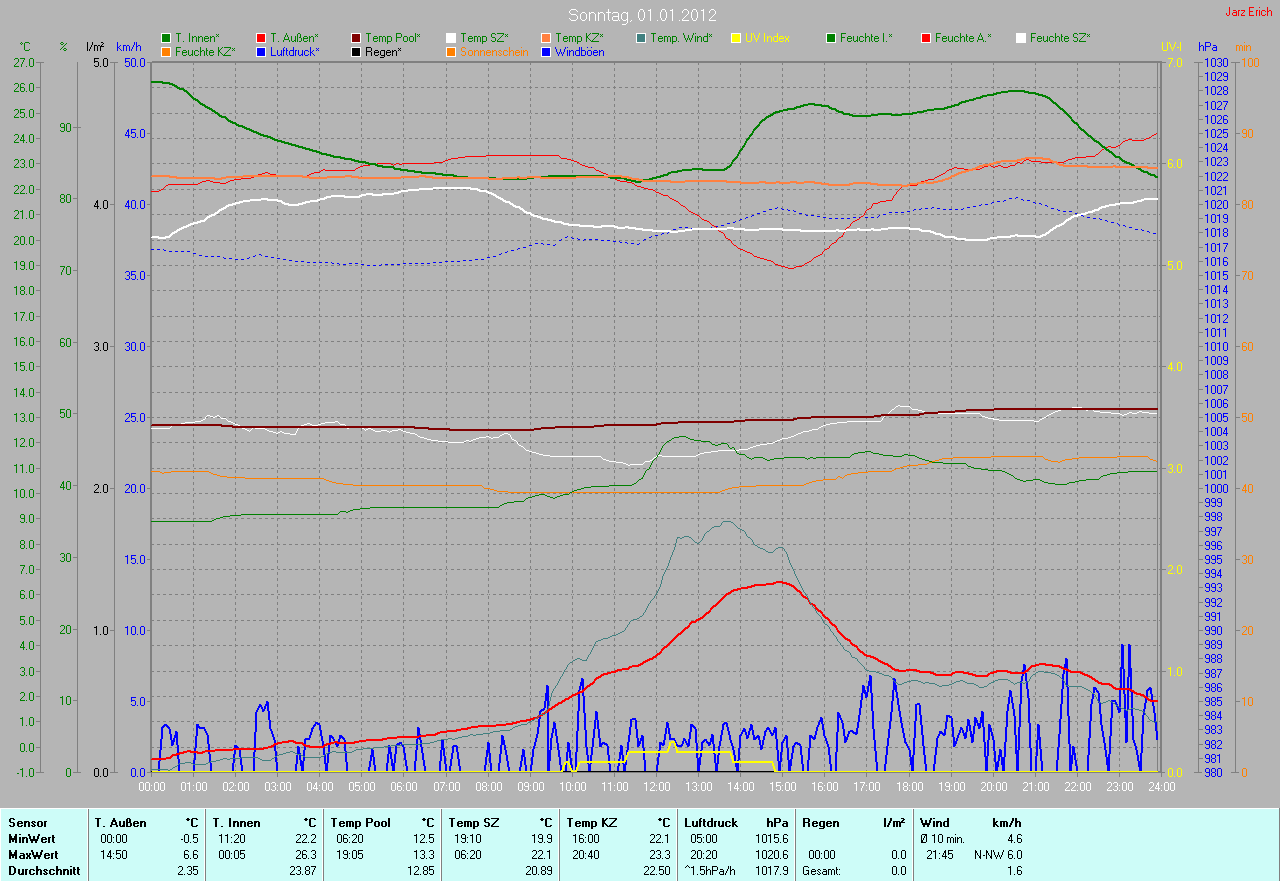This screenshot has height=881, width=1280.
Task: Click the Wind column header in table
Action: tap(935, 822)
